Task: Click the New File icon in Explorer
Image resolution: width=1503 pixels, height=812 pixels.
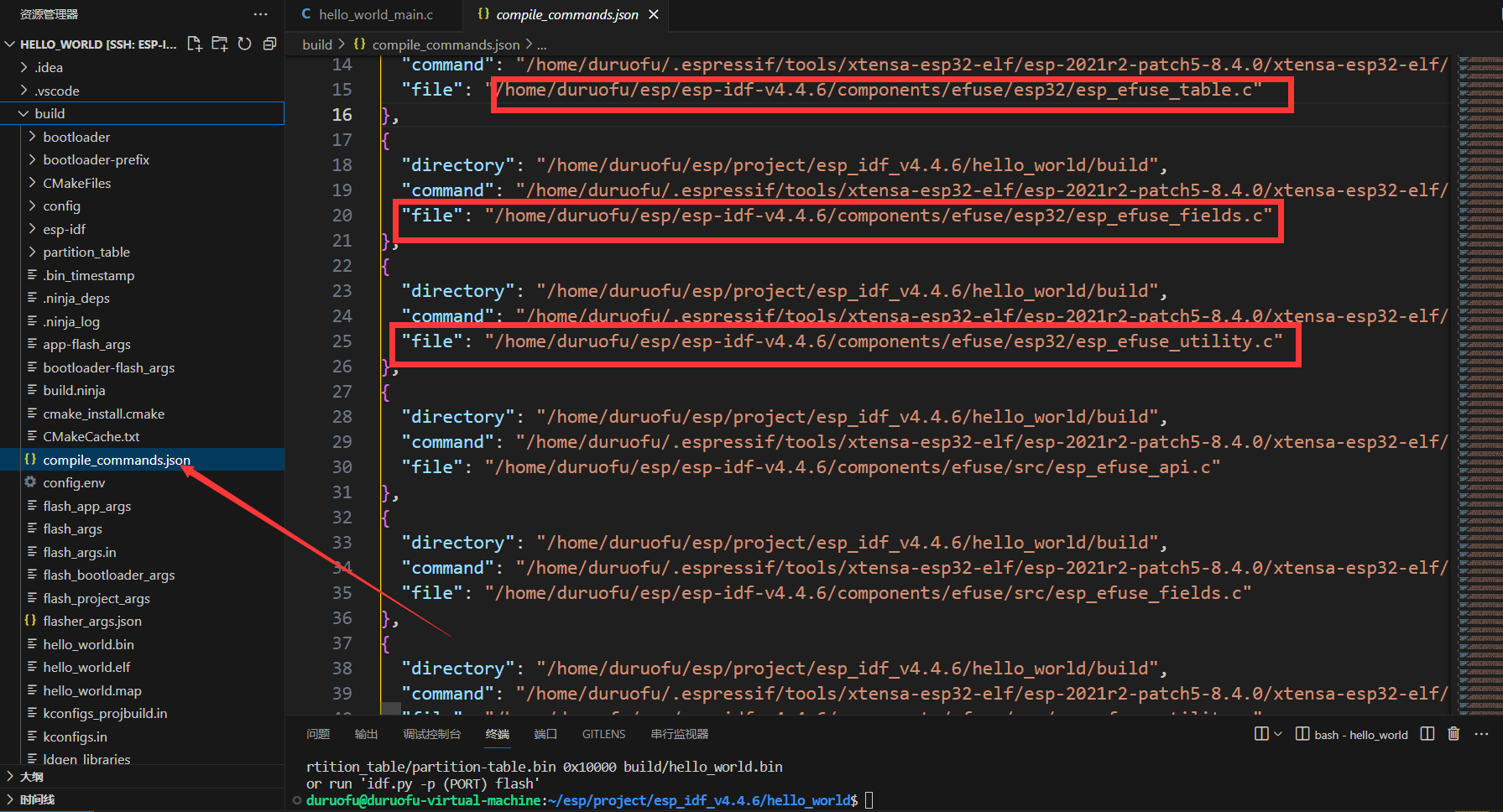Action: pyautogui.click(x=195, y=44)
